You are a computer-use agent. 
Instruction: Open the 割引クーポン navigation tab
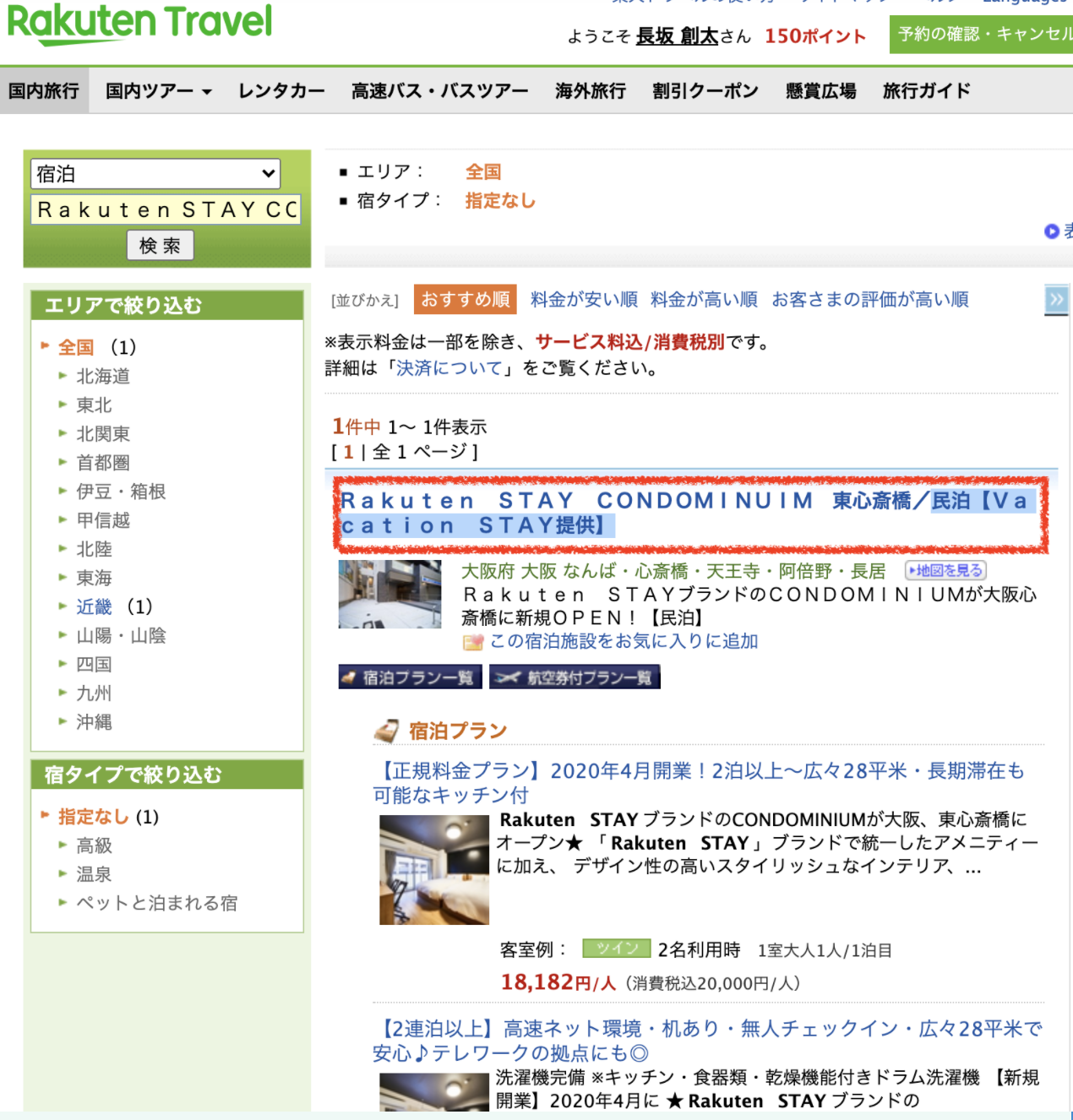pyautogui.click(x=705, y=91)
